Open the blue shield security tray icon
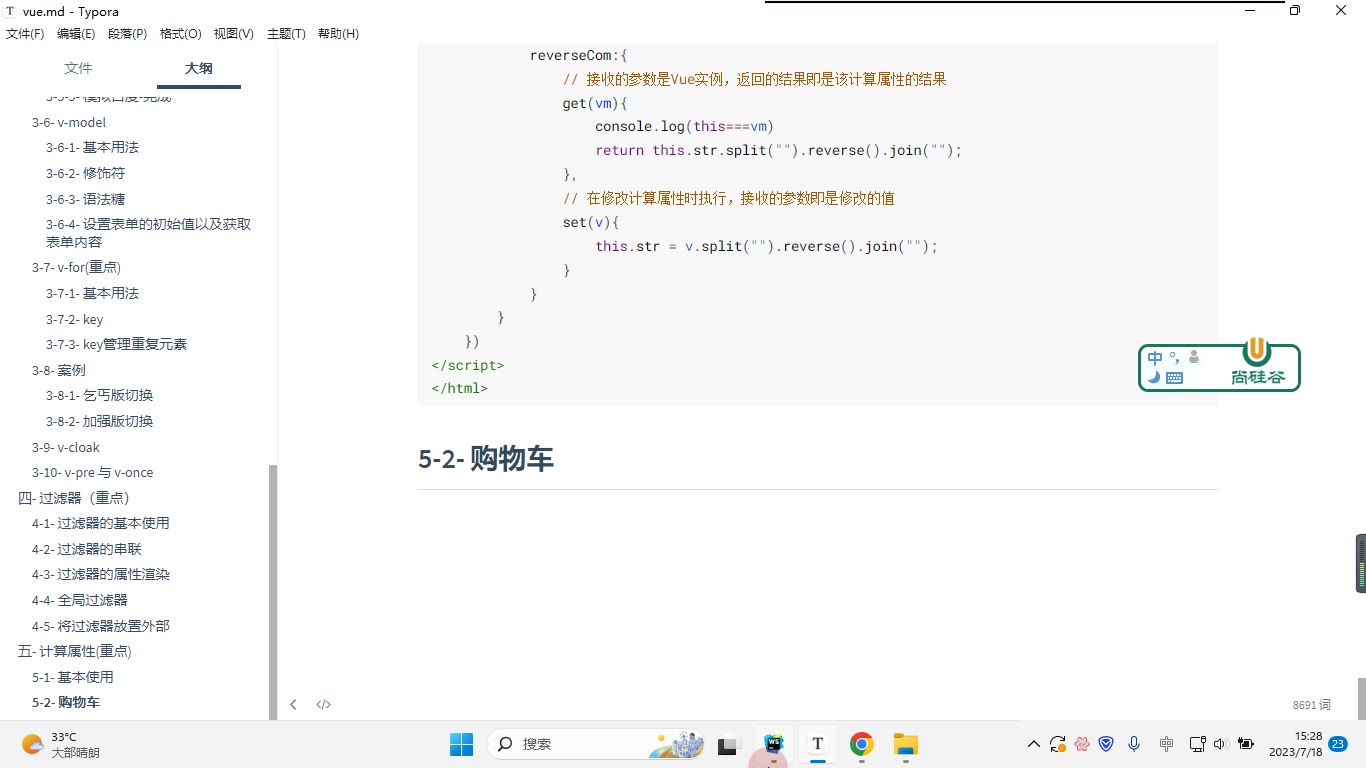This screenshot has width=1366, height=768. pos(1106,744)
